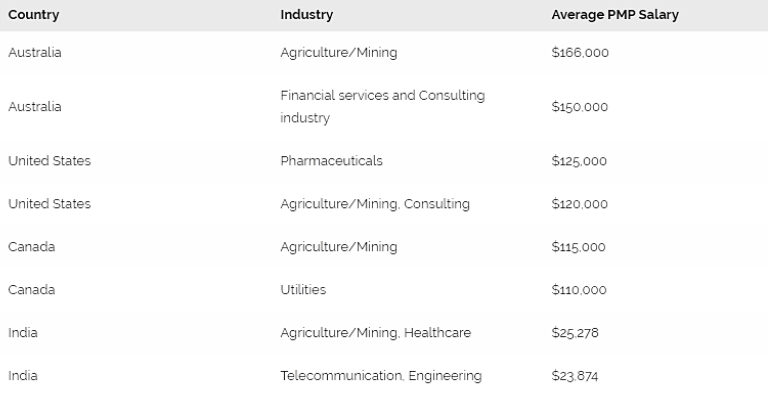Click the Agriculture/Mining, Healthcare cell
This screenshot has width=768, height=394.
click(x=376, y=333)
